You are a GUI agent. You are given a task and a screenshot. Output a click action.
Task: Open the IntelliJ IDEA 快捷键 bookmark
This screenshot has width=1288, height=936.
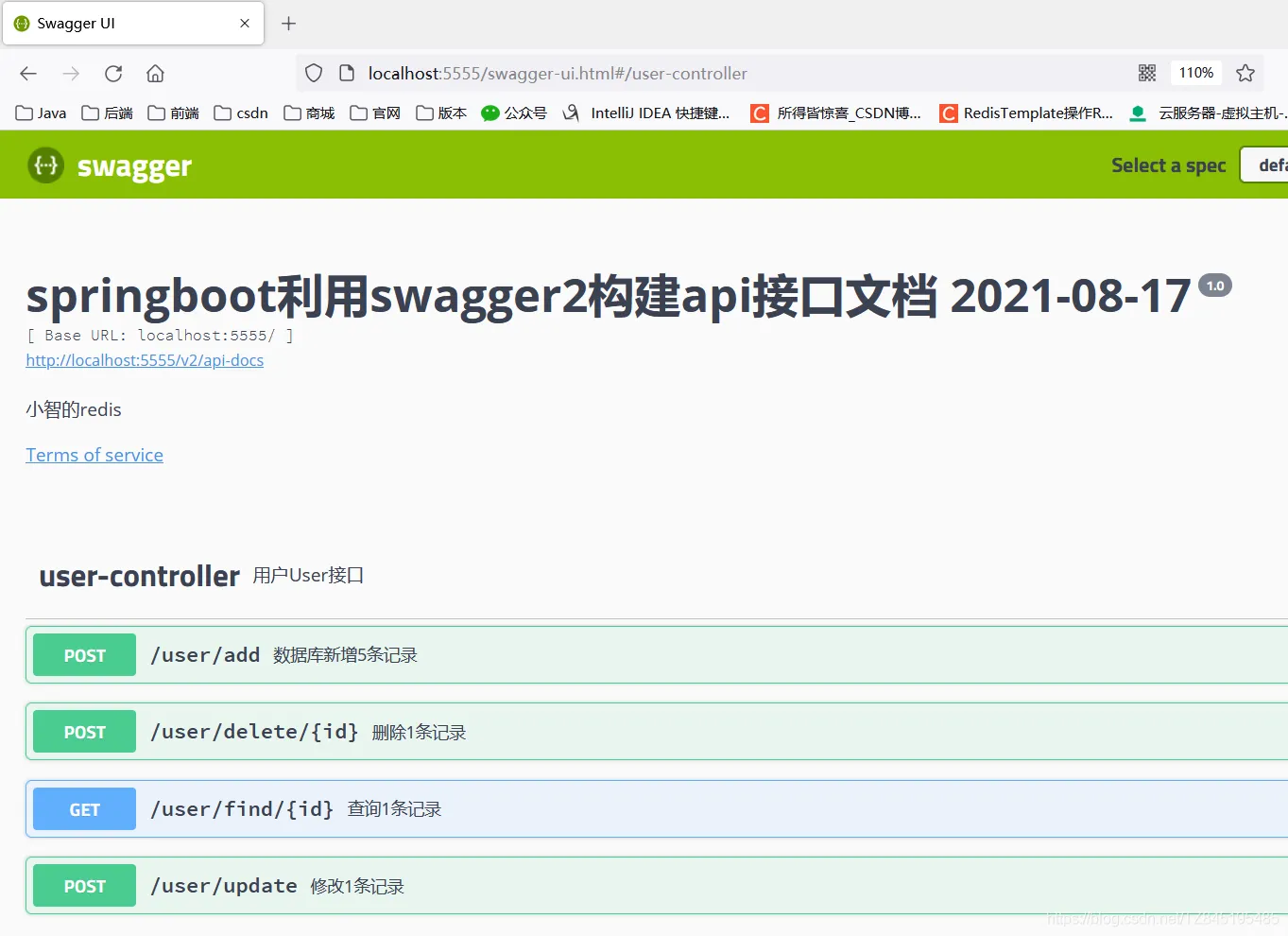646,113
